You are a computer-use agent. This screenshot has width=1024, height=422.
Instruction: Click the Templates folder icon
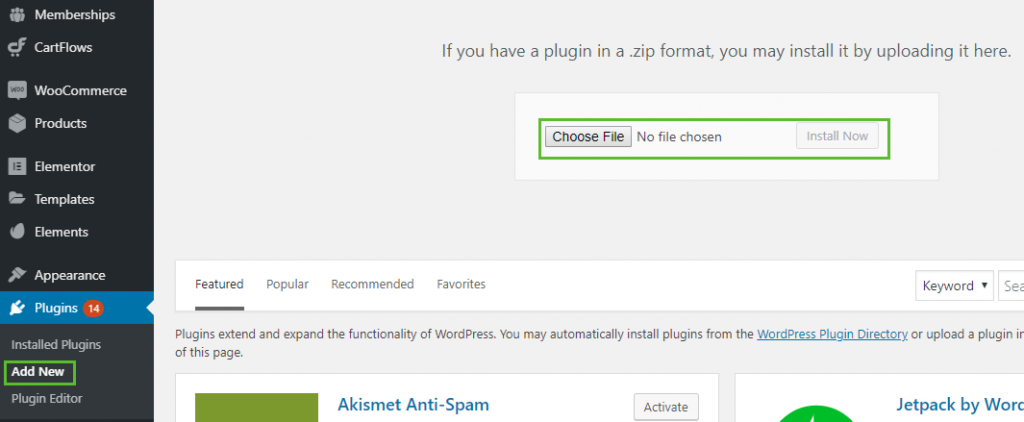point(16,199)
